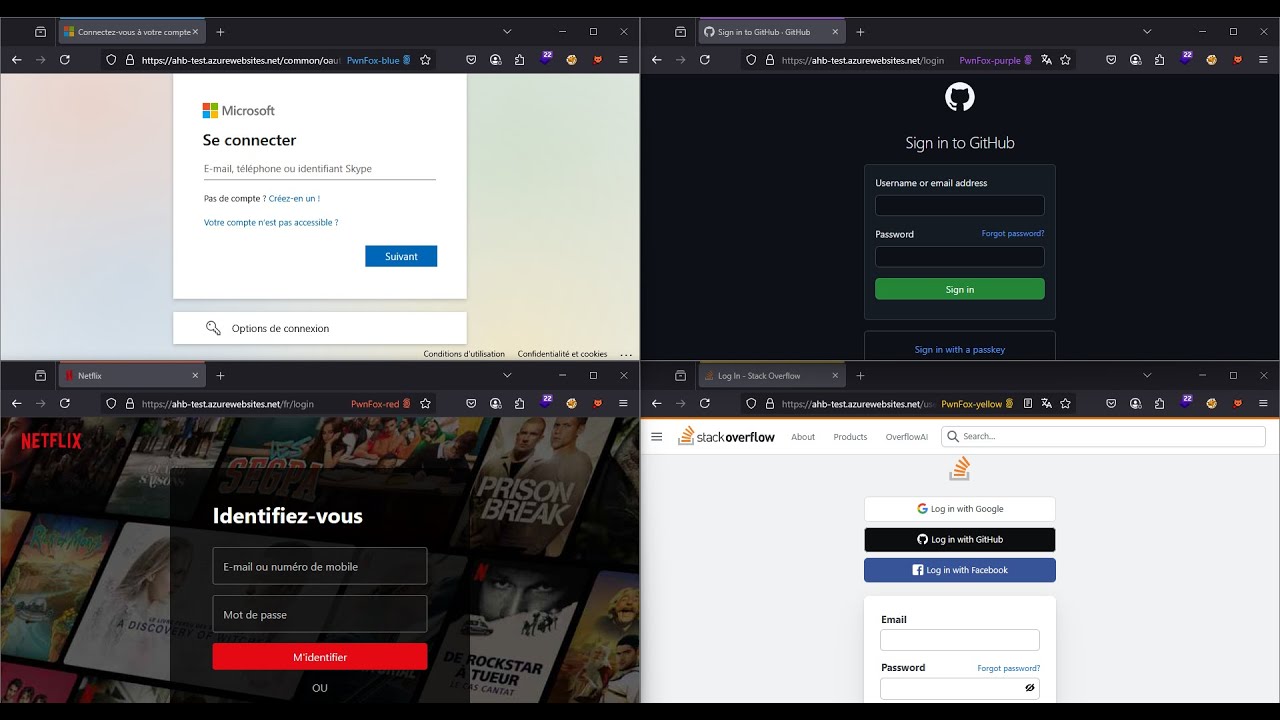
Task: Click the GitHub Octocat logo on the sign-in page
Action: [x=960, y=97]
